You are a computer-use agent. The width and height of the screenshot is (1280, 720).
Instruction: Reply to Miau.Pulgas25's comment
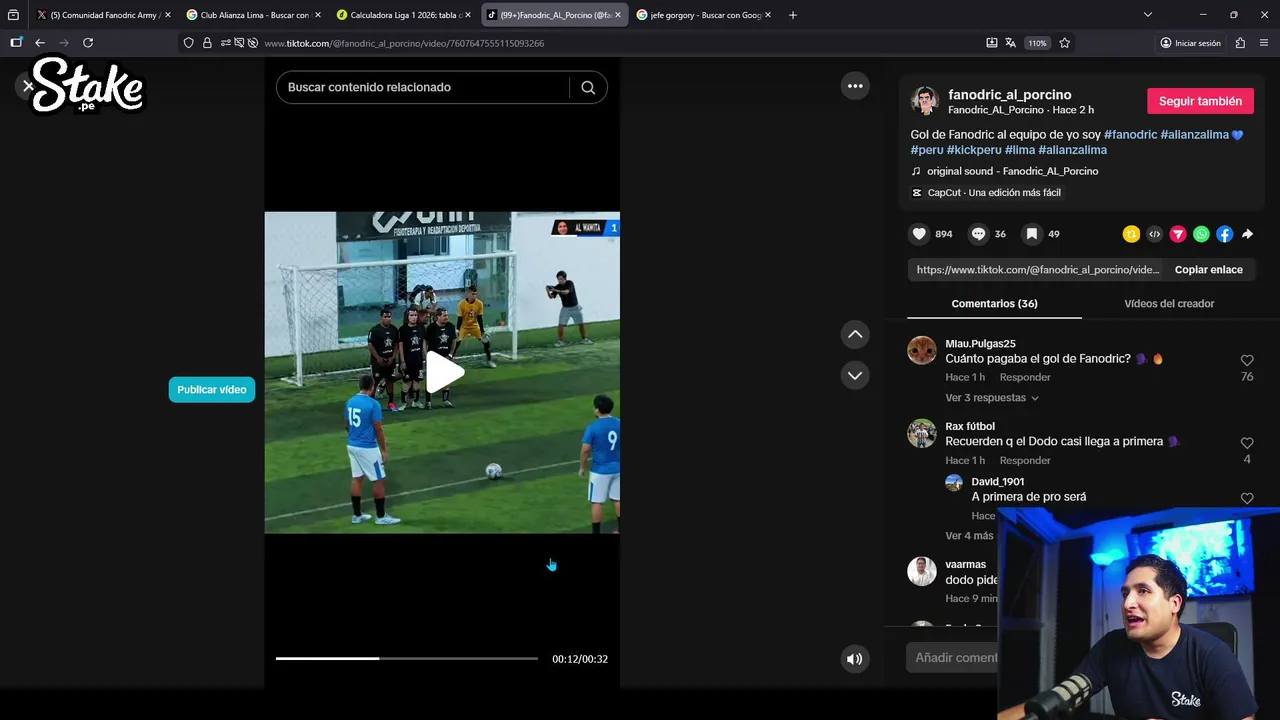click(x=1025, y=377)
